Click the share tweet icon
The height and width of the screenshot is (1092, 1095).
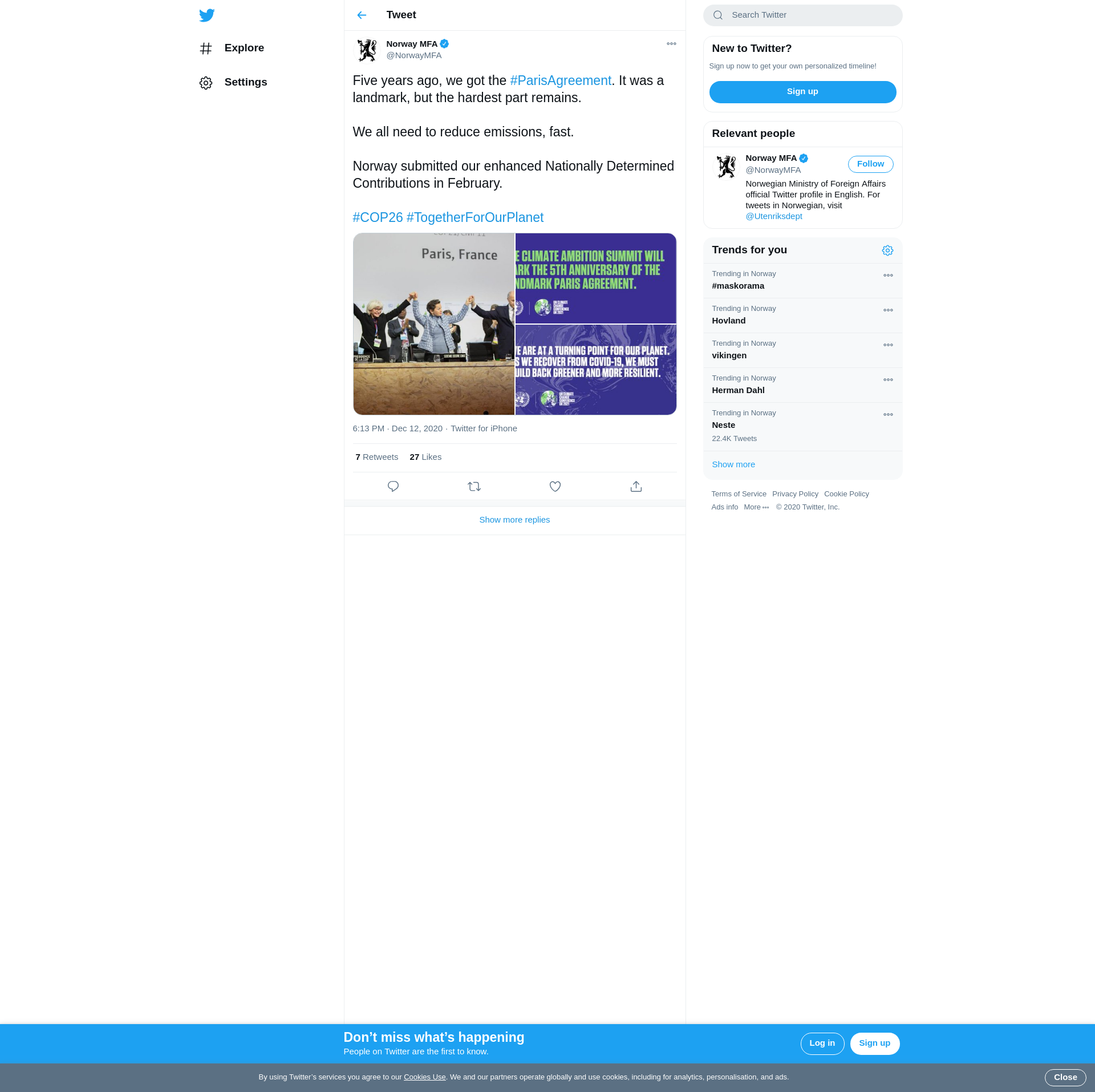click(636, 486)
